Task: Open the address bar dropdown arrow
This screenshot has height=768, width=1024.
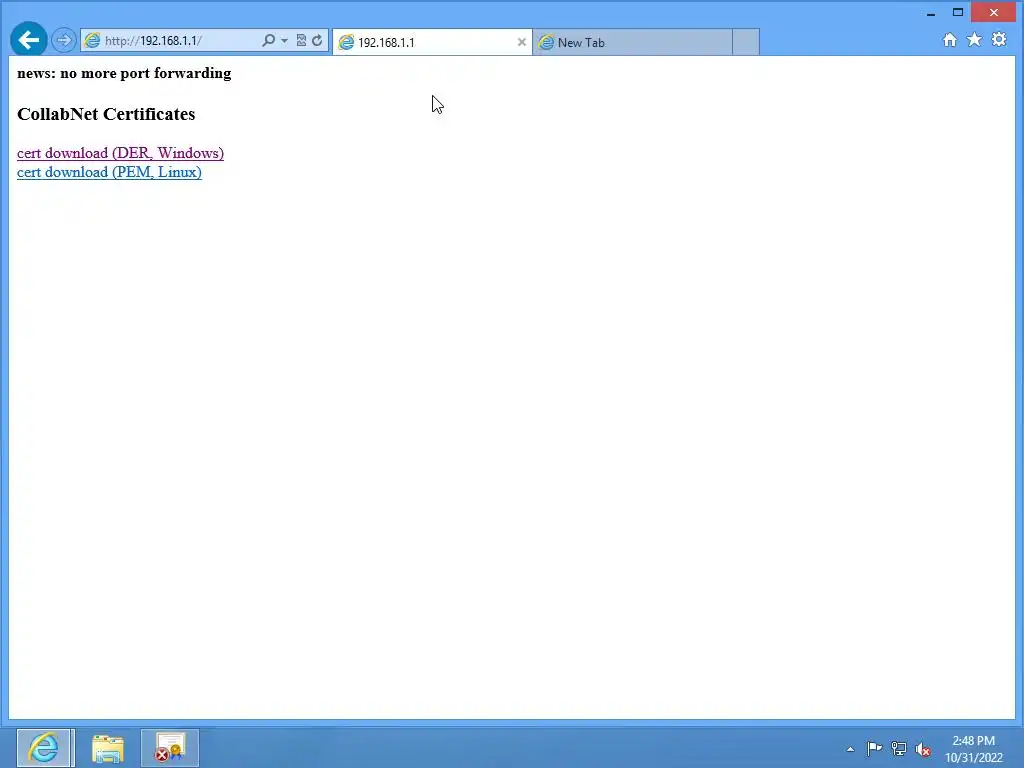Action: (284, 40)
